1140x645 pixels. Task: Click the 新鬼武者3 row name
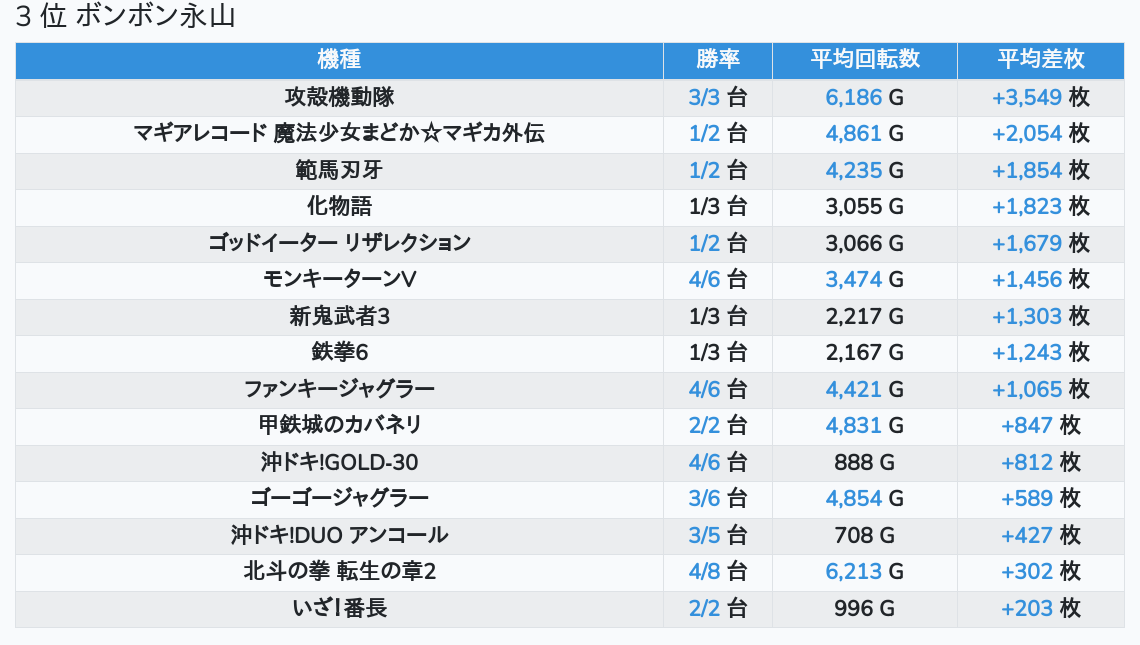[x=339, y=316]
